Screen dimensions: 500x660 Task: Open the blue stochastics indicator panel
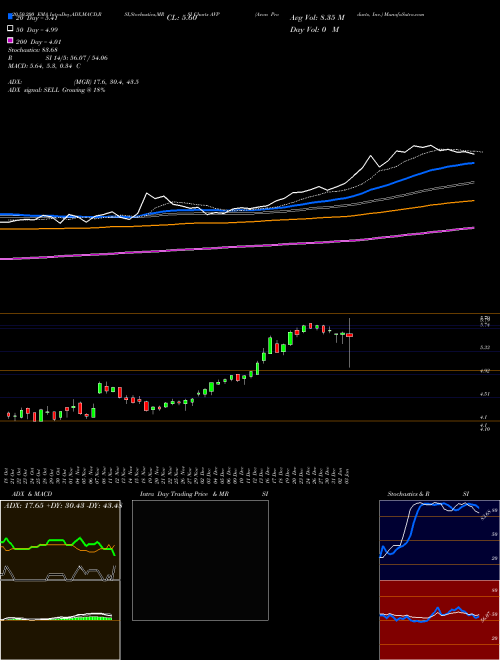(439, 540)
